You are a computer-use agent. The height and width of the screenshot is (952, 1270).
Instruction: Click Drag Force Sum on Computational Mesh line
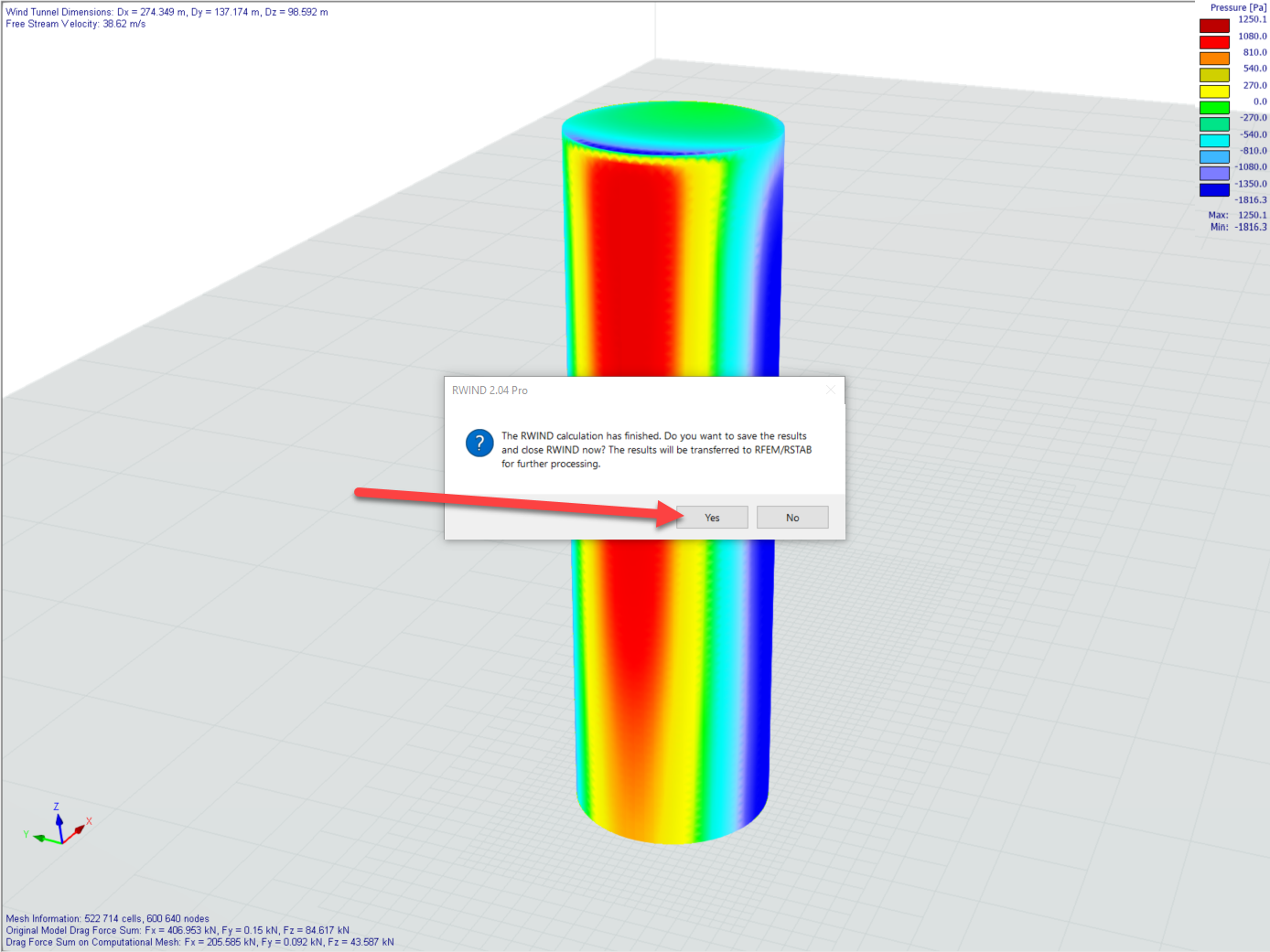pos(199,942)
